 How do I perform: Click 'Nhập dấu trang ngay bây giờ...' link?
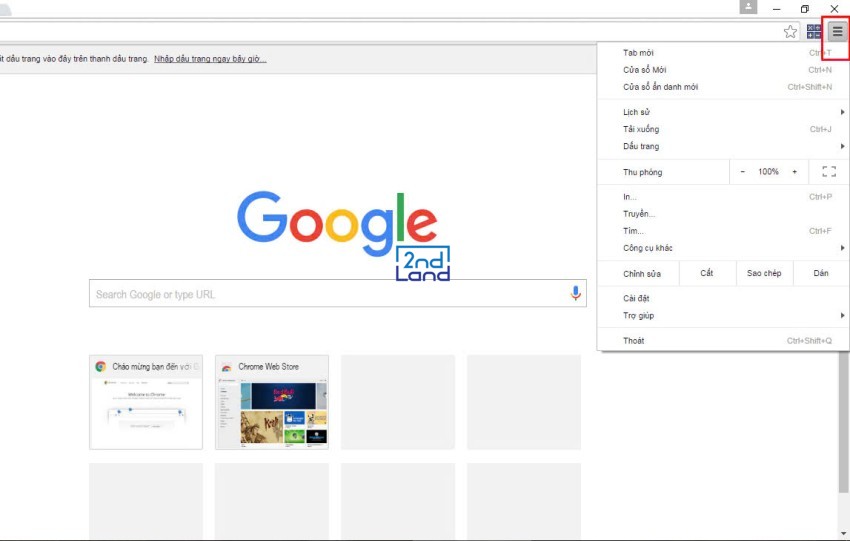coord(210,59)
